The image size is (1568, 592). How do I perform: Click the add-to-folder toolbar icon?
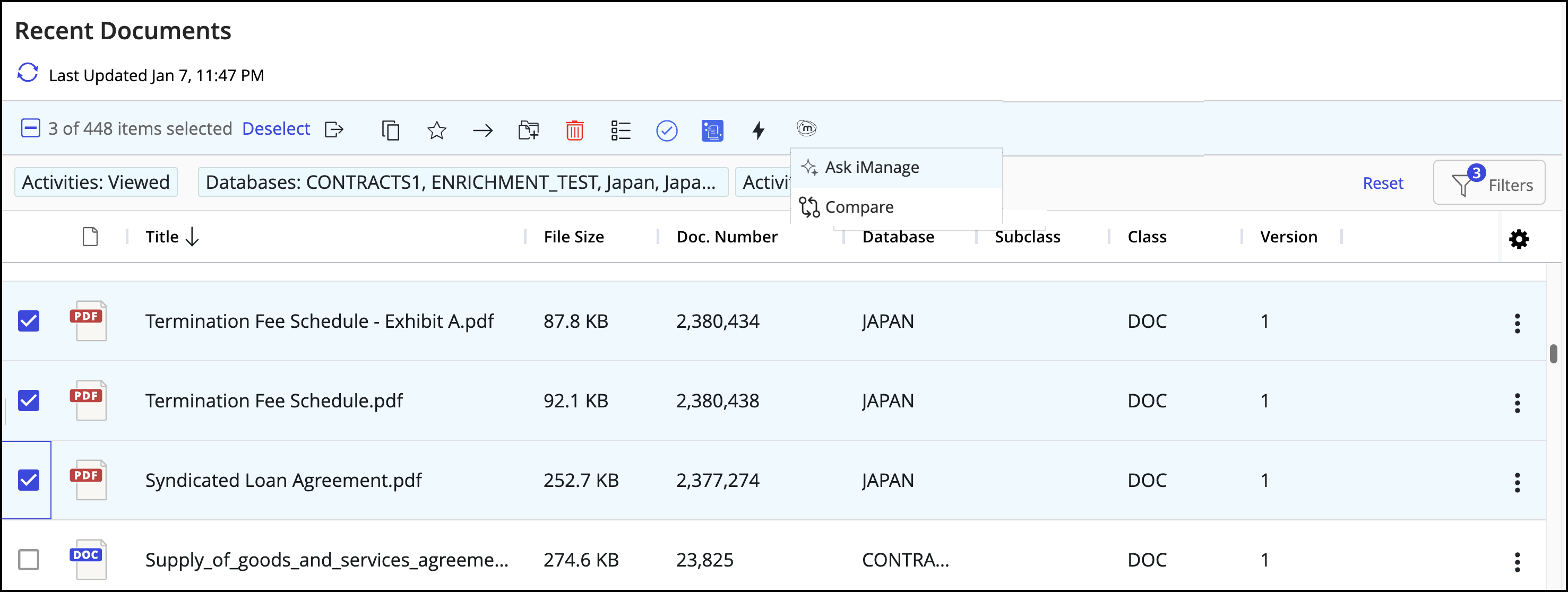[x=528, y=130]
